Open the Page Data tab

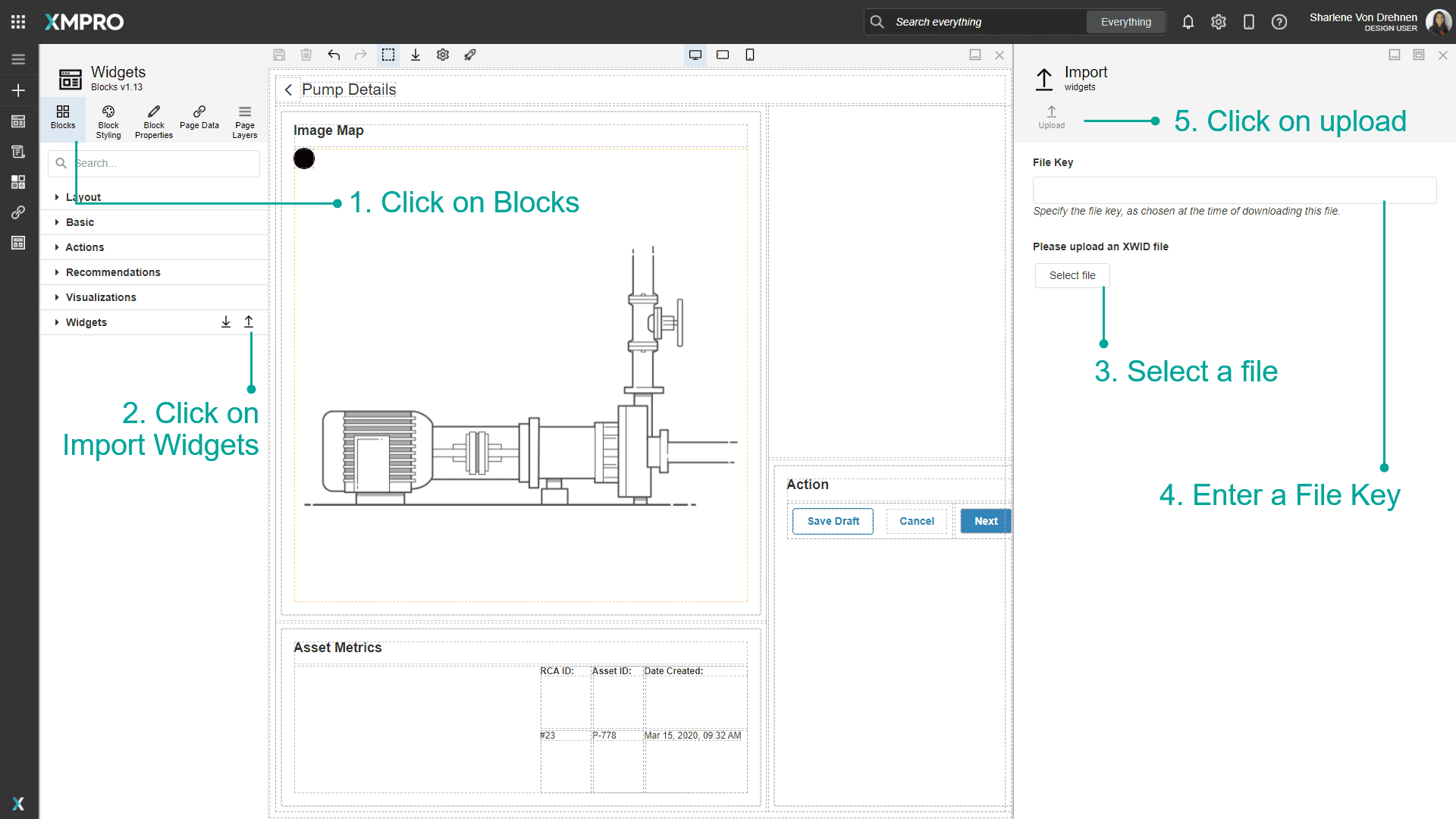click(x=199, y=118)
